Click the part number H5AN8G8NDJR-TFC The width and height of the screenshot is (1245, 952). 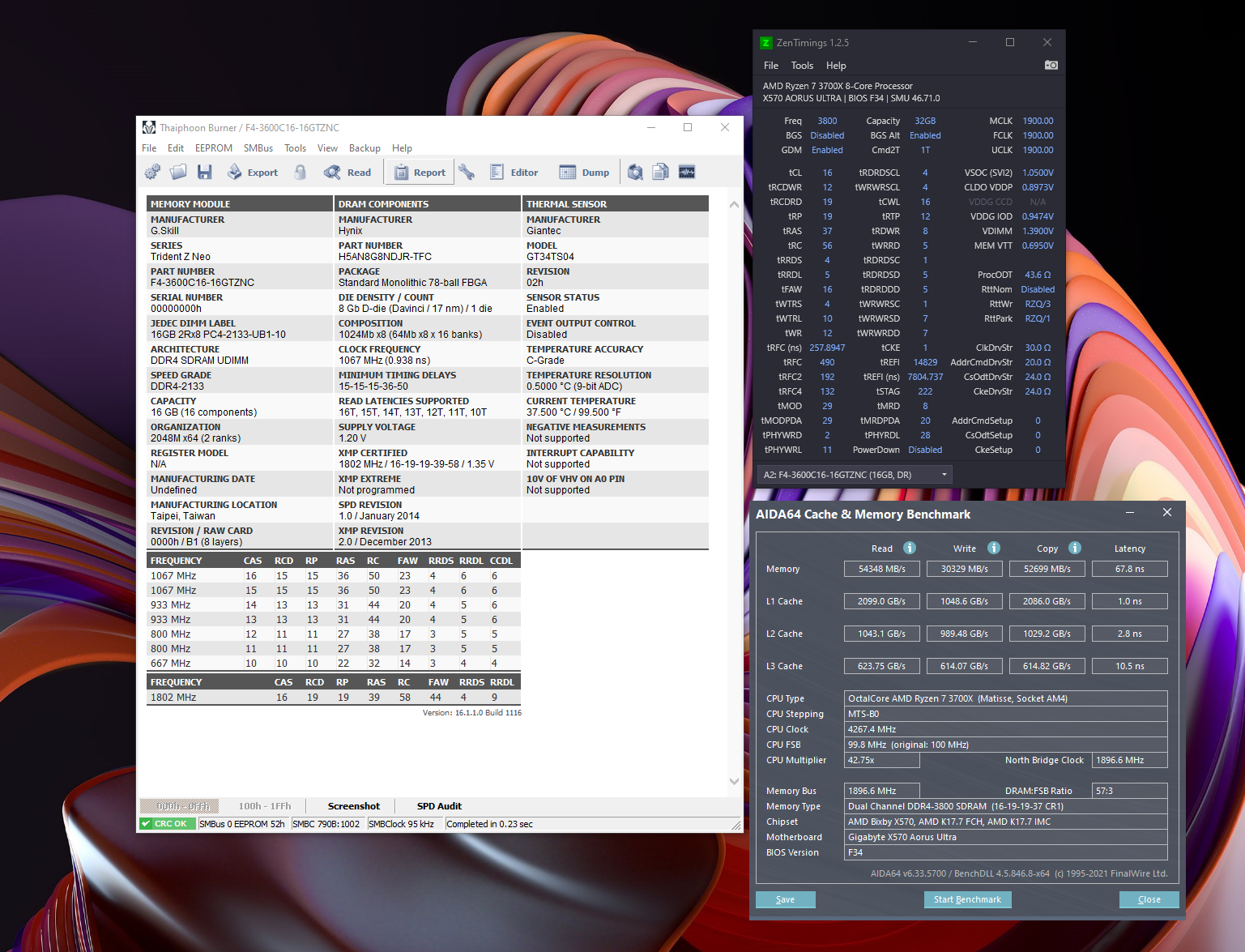click(385, 257)
